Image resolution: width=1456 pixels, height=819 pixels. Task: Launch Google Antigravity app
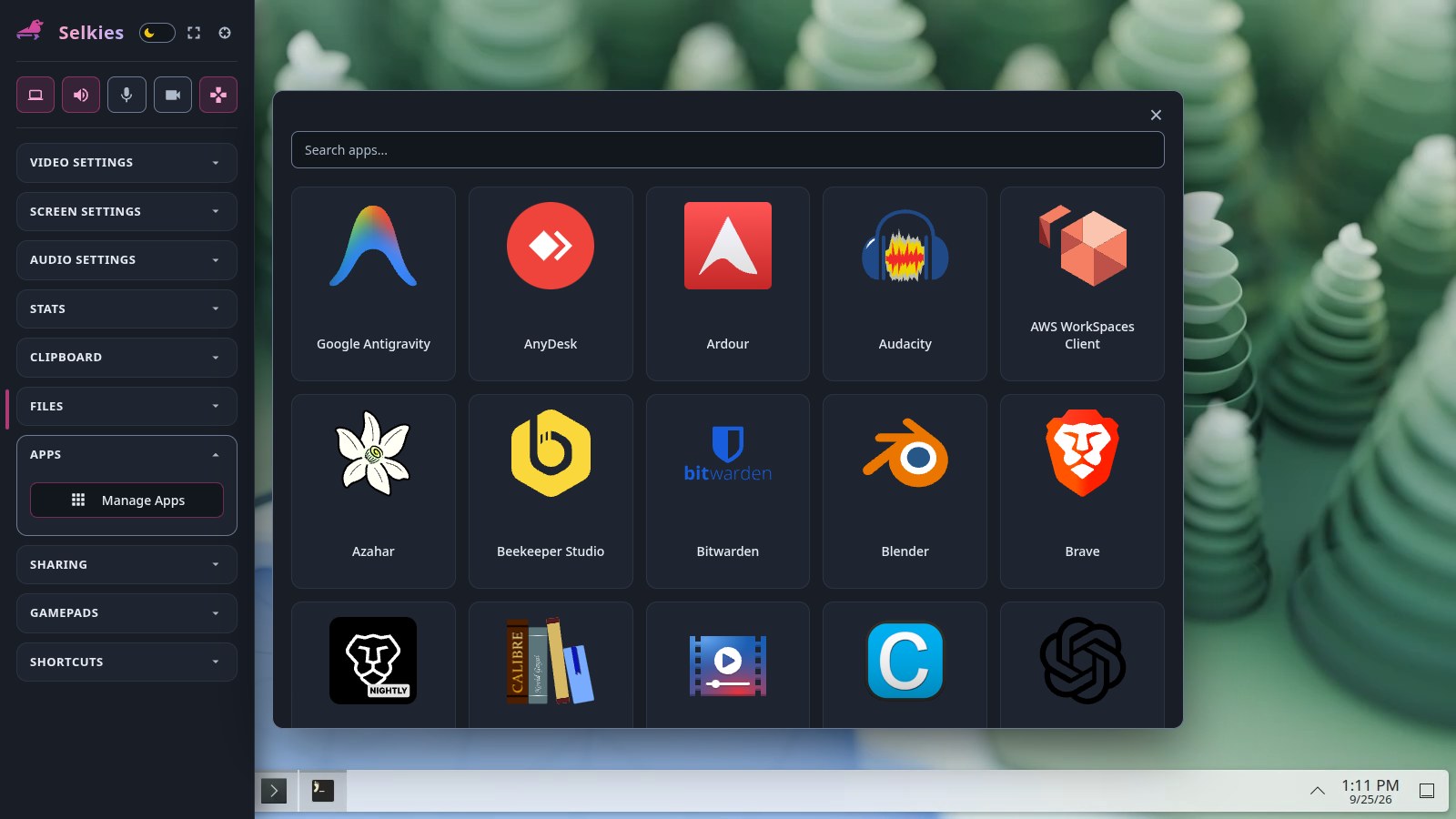373,284
